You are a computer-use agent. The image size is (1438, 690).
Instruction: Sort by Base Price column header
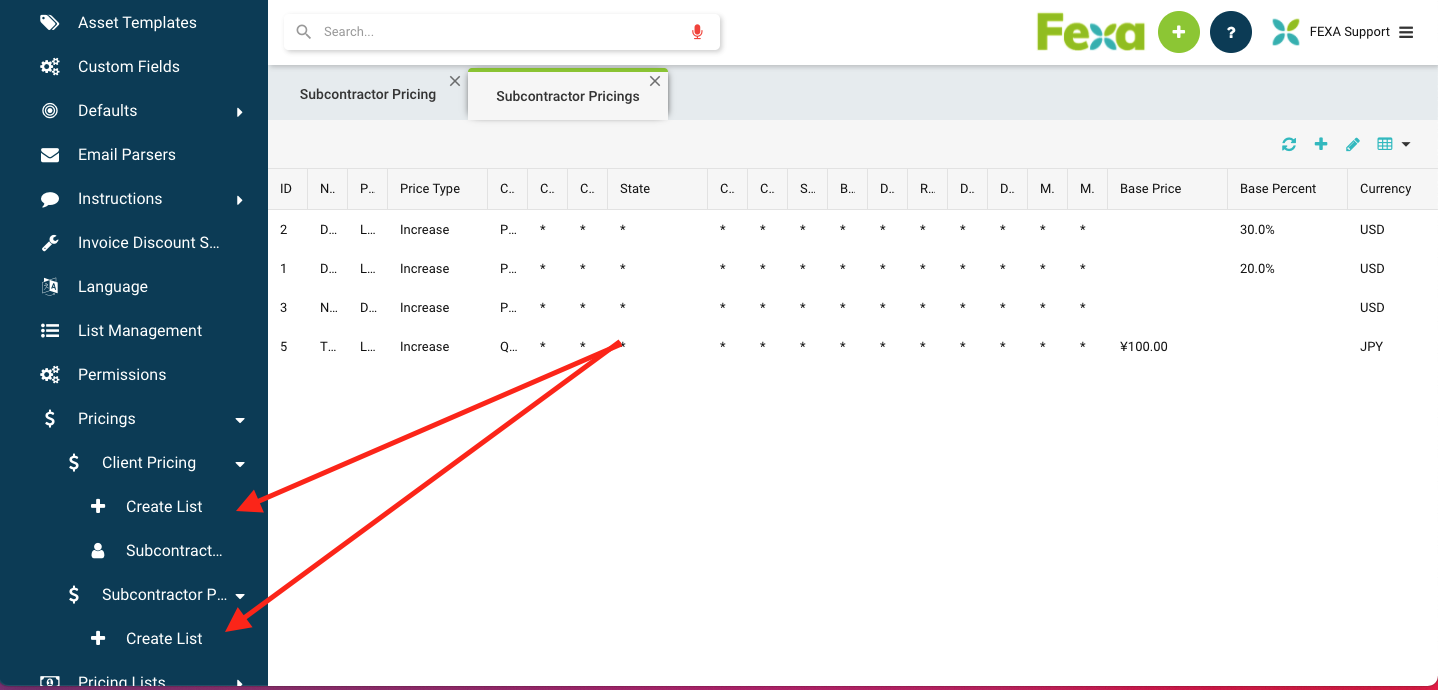click(1150, 189)
